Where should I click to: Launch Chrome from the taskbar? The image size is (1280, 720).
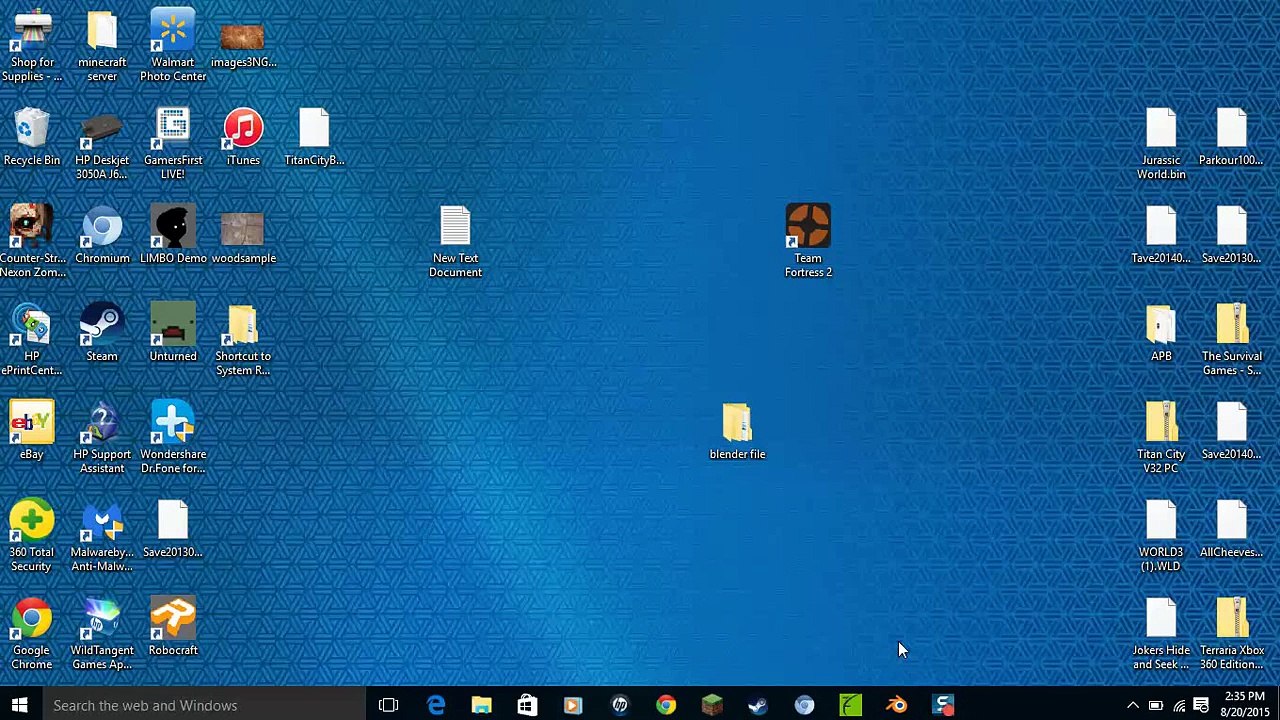pyautogui.click(x=666, y=705)
